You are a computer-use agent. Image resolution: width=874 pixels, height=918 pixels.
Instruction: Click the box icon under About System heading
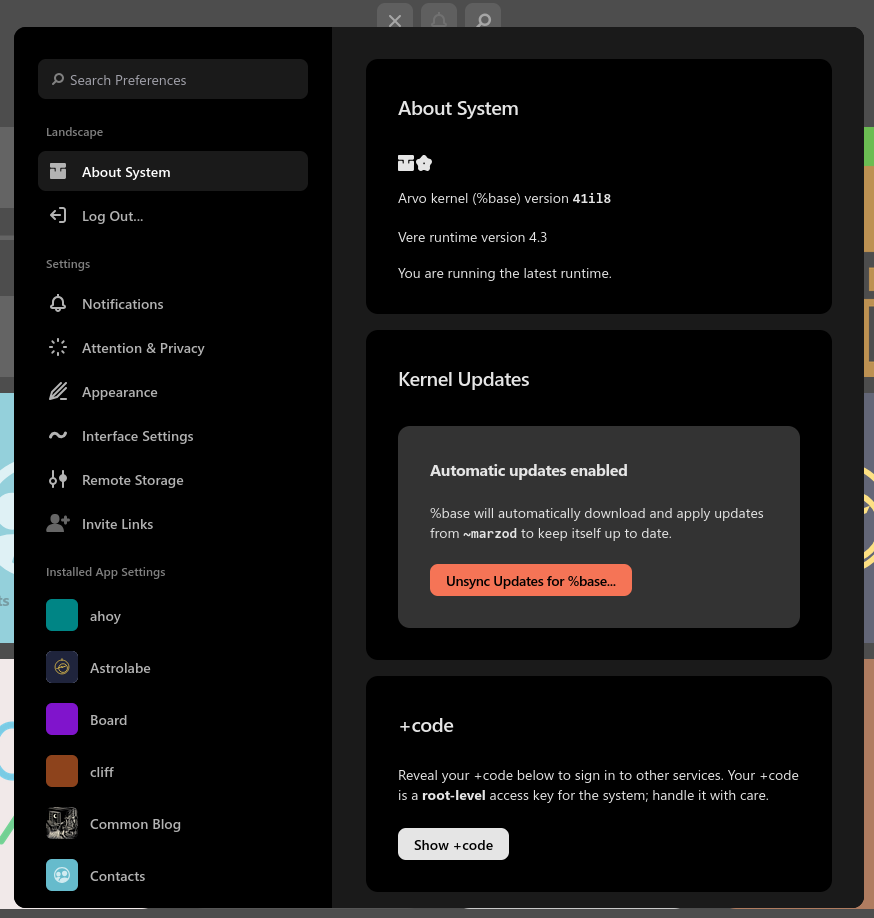coord(406,163)
